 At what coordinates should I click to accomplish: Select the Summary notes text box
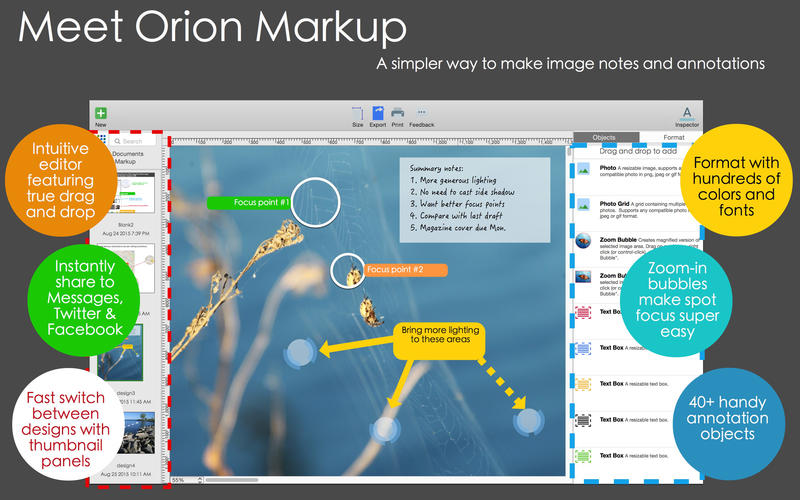coord(474,199)
